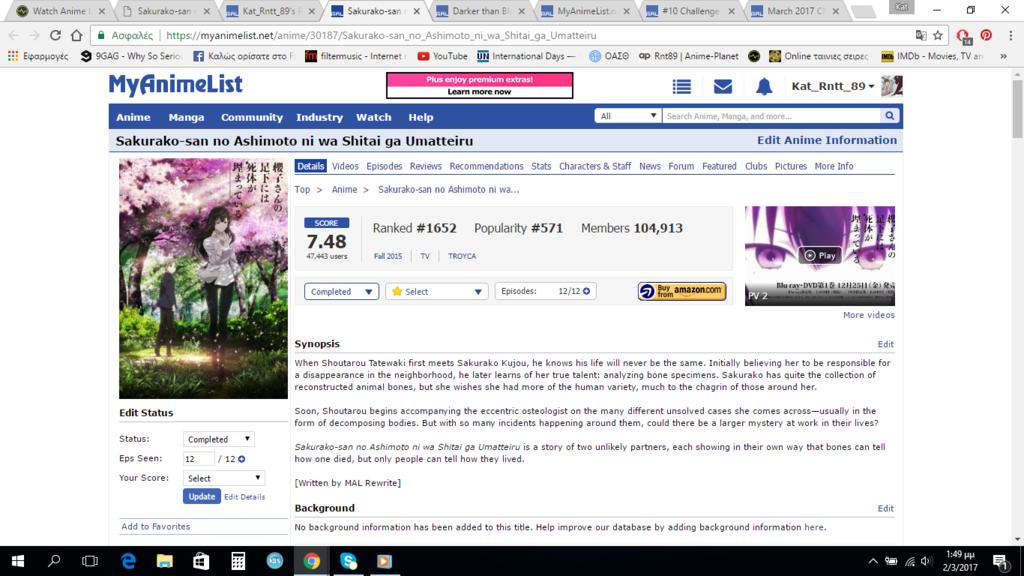Viewport: 1024px width, 576px height.
Task: Open Task View on the taskbar
Action: click(x=89, y=561)
